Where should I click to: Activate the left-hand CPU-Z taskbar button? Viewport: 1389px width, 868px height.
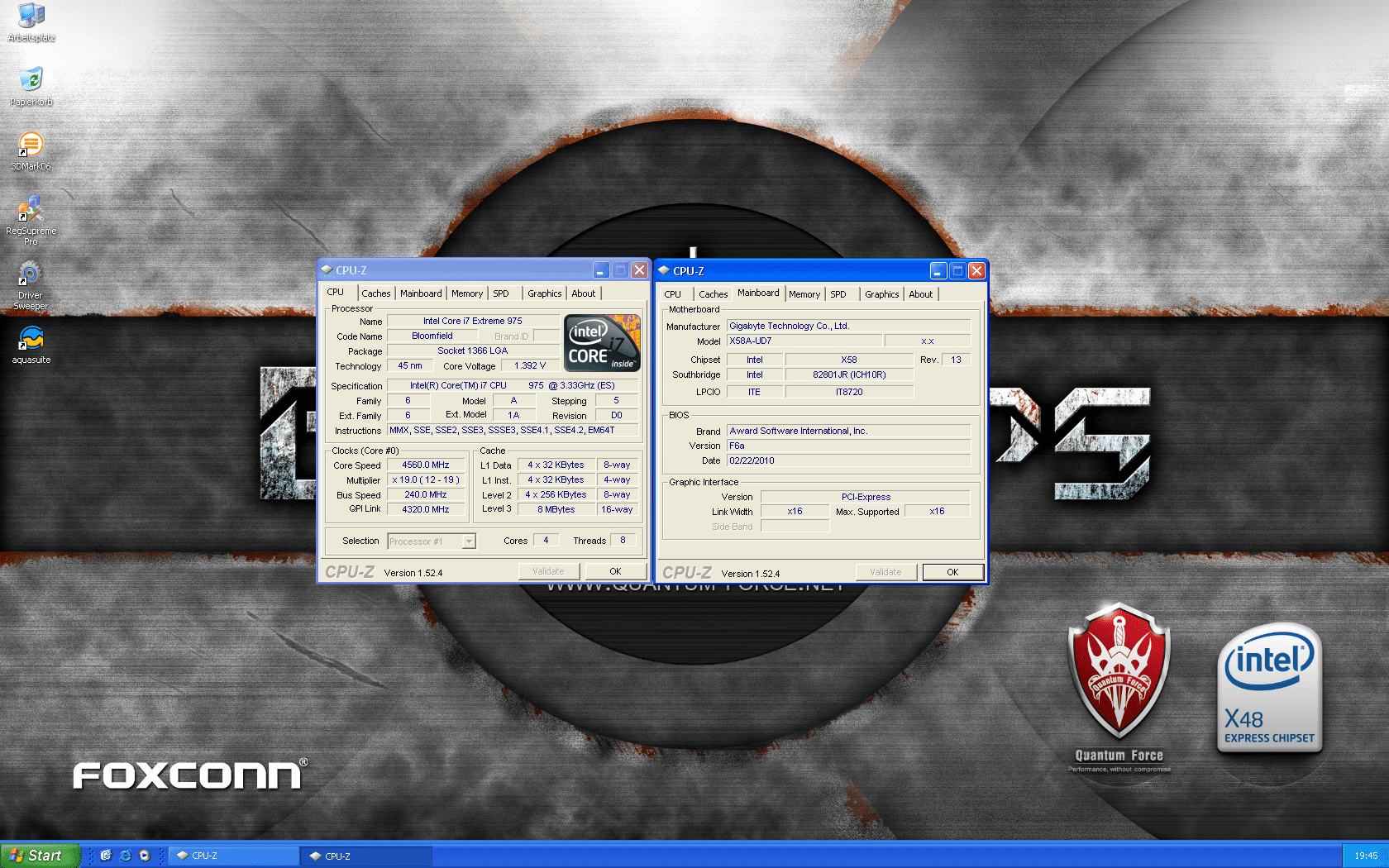pos(234,856)
